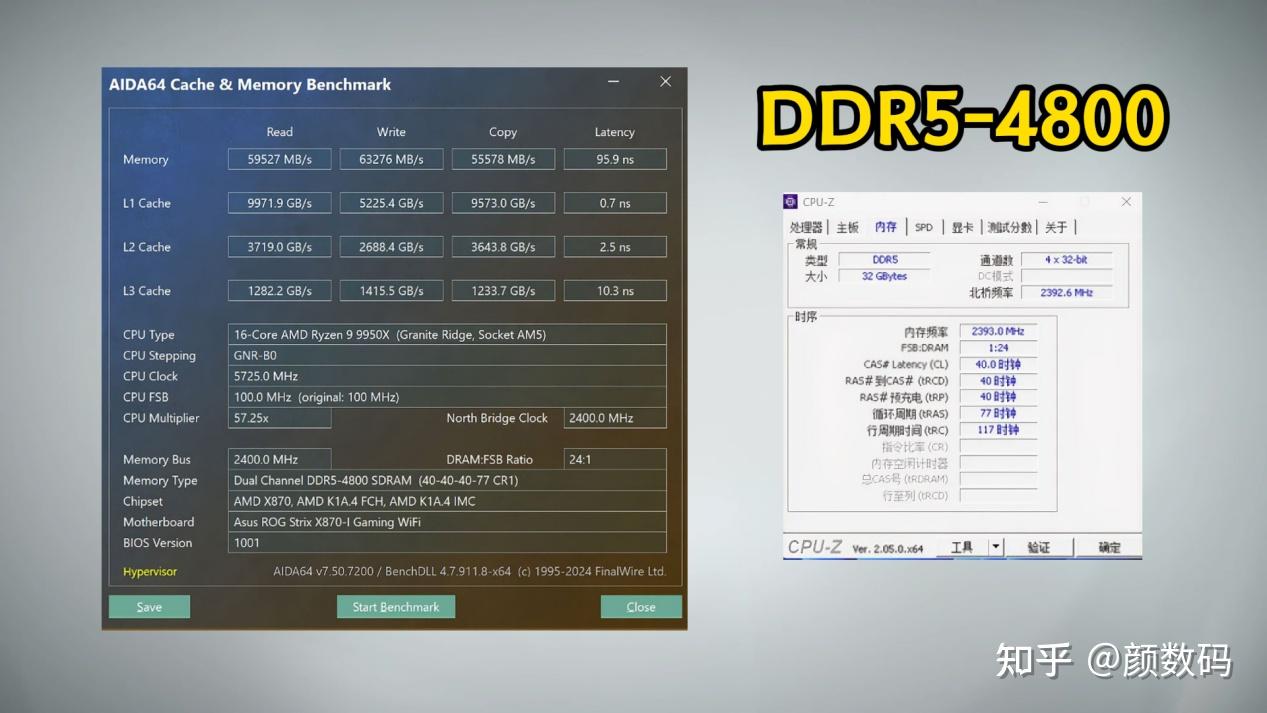Expand the dropdown arrow next to 工具
Screen dimensions: 1267x713
pos(995,546)
